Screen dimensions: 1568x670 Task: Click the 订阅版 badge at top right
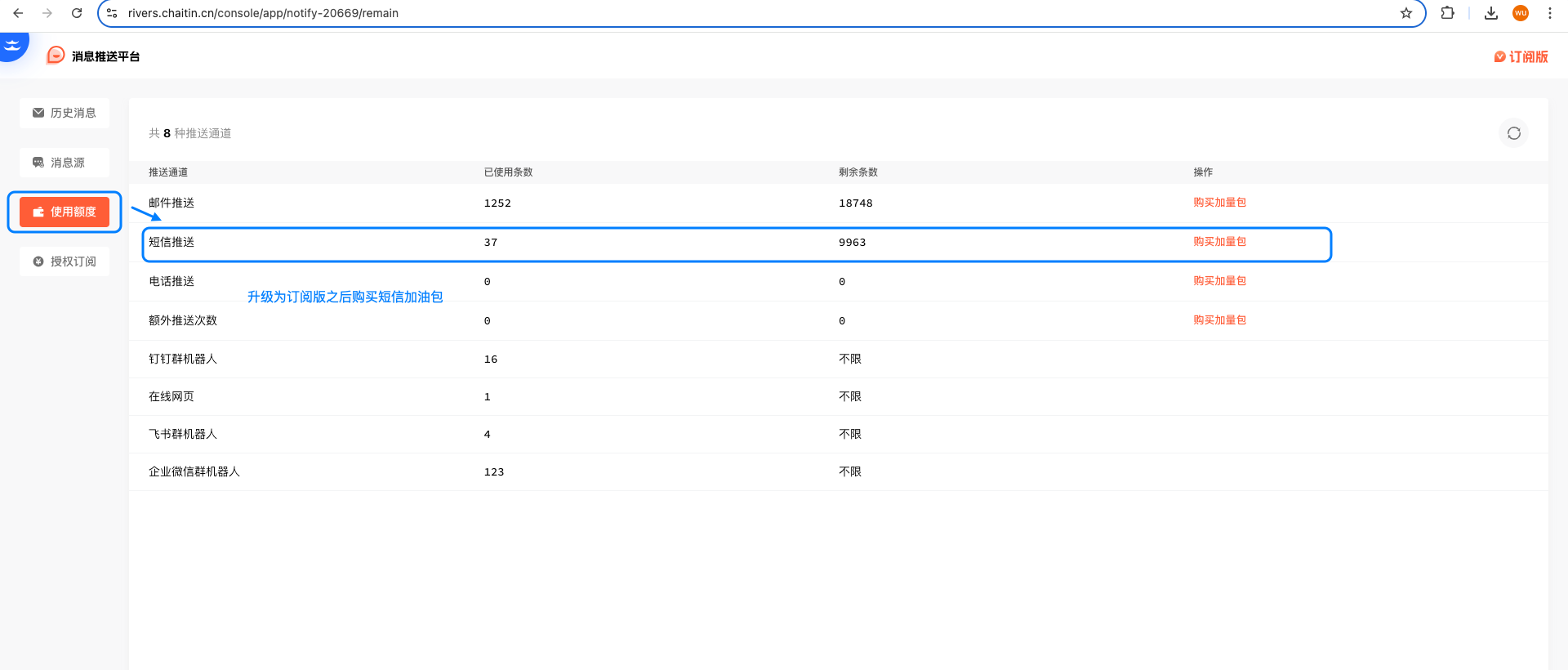pos(1521,56)
